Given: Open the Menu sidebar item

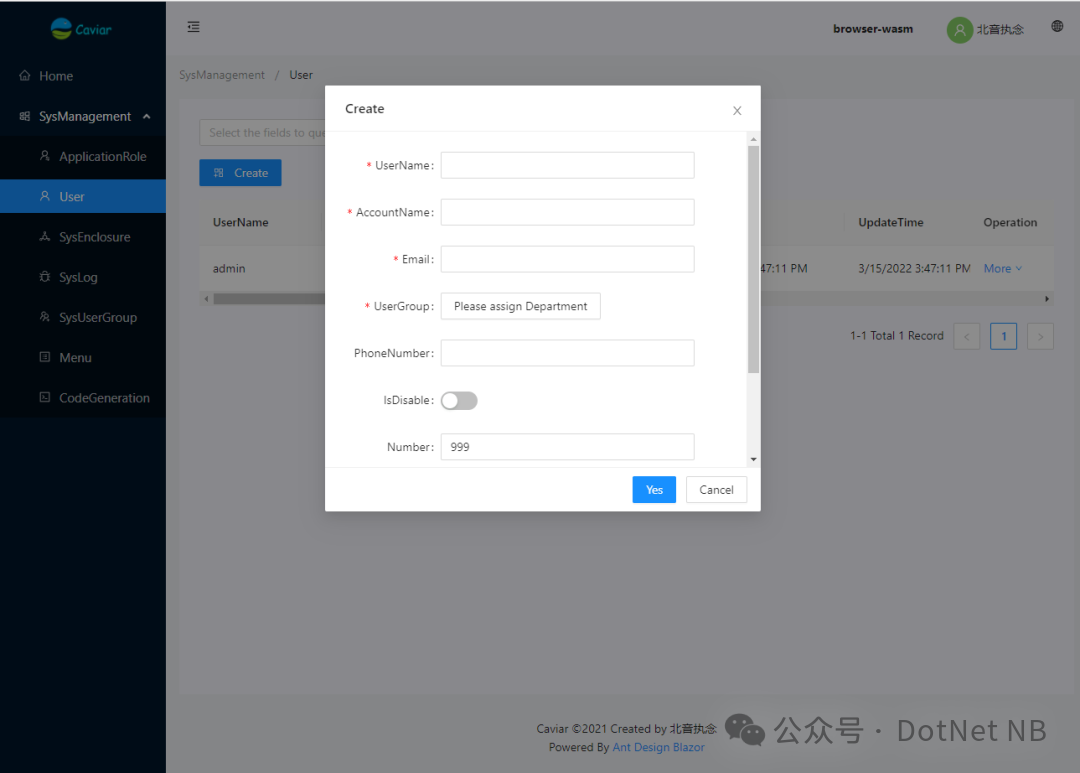Looking at the screenshot, I should click(x=83, y=358).
